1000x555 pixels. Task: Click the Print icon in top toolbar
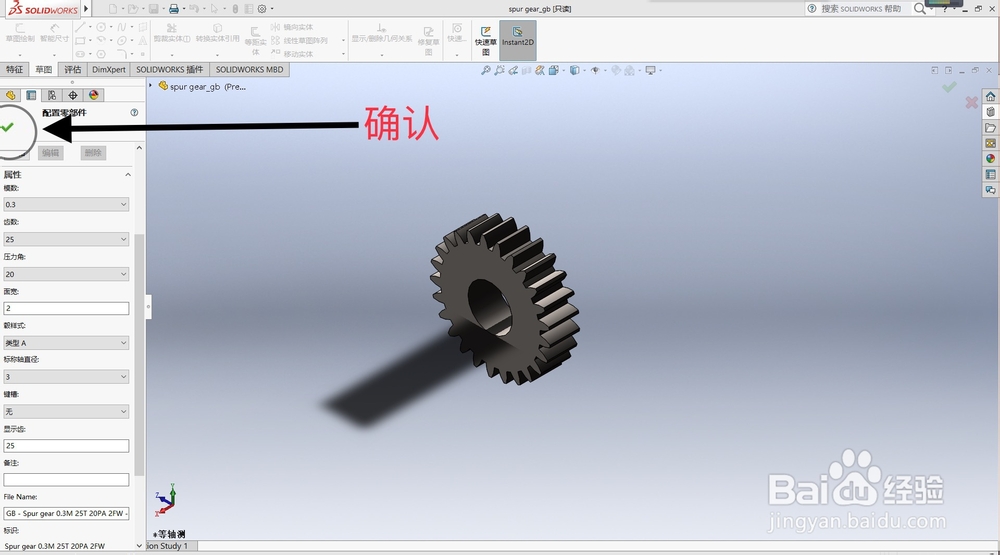pyautogui.click(x=173, y=9)
